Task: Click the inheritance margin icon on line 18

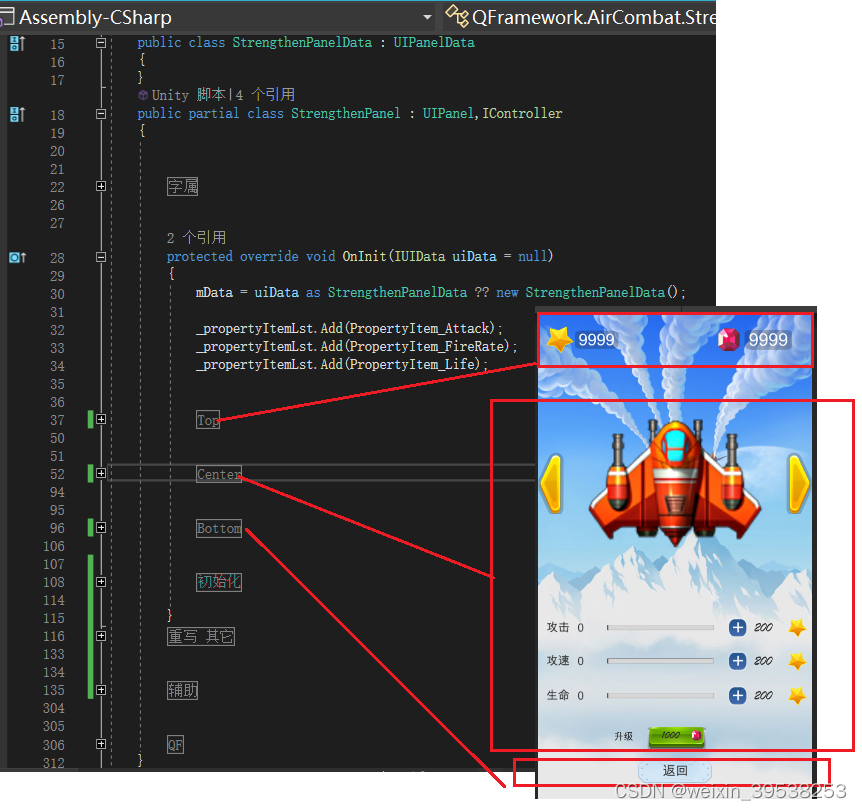Action: tap(17, 114)
